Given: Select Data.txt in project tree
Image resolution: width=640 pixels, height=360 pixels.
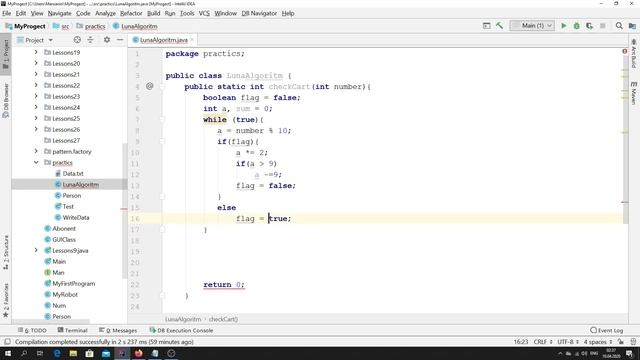Looking at the screenshot, I should (x=73, y=173).
